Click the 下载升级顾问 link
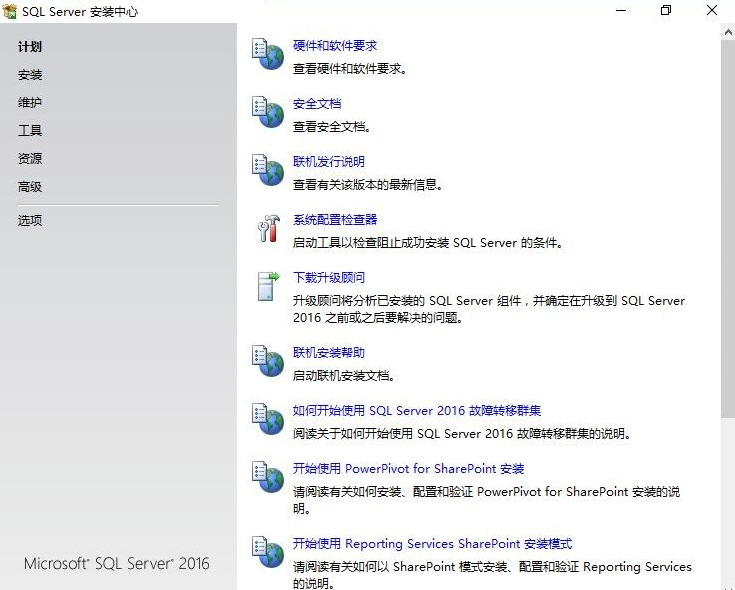735x590 pixels. coord(329,277)
